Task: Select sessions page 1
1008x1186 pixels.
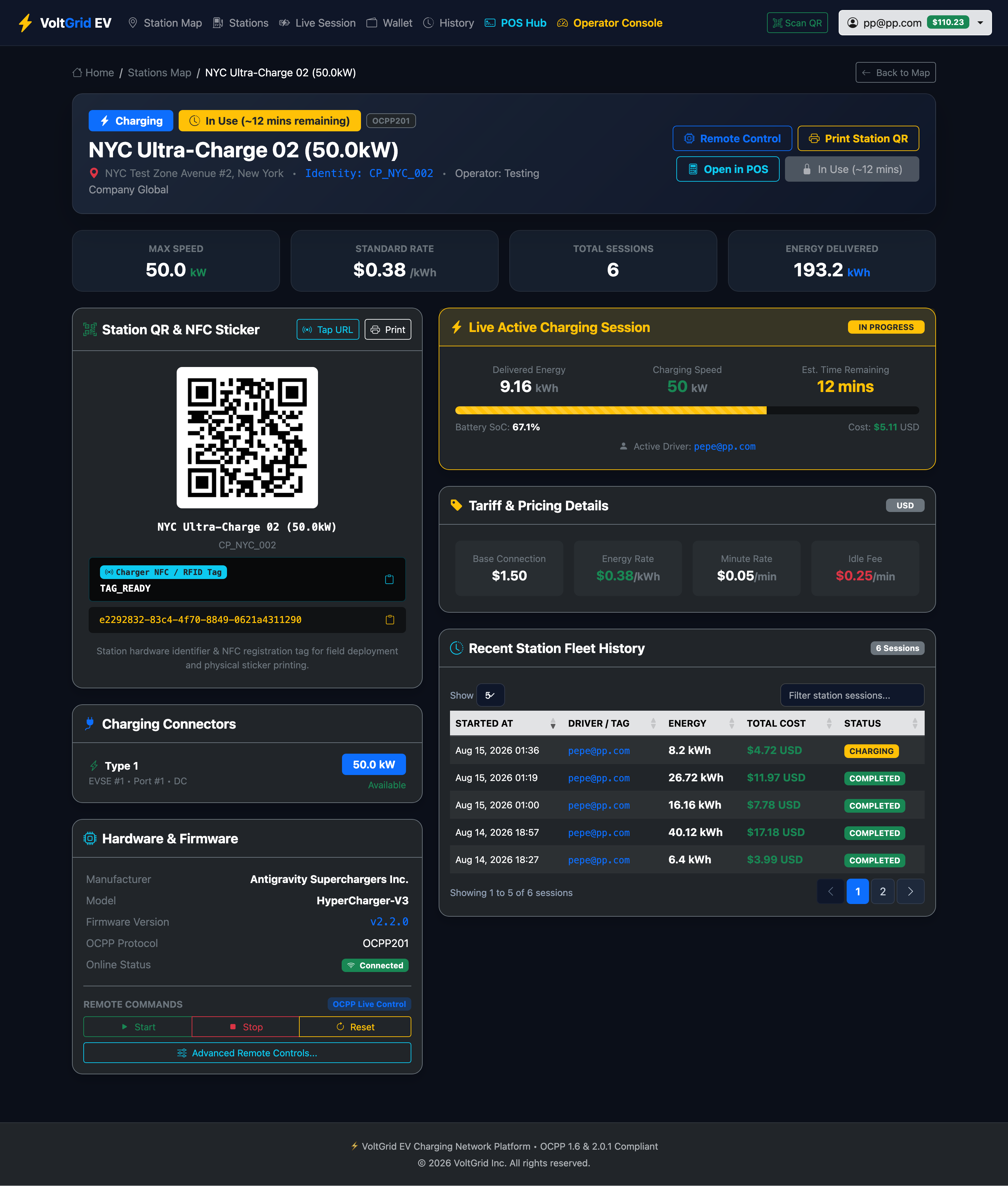Action: (x=858, y=891)
